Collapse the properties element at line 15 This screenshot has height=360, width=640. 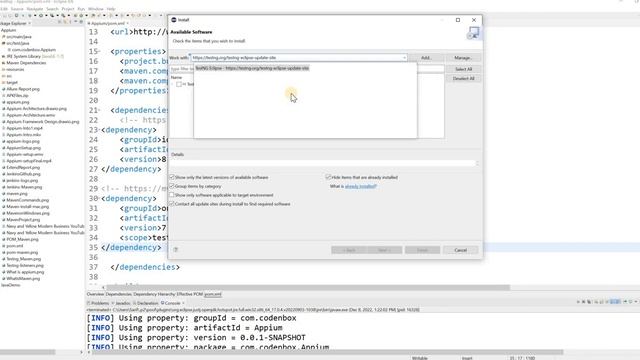click(100, 51)
